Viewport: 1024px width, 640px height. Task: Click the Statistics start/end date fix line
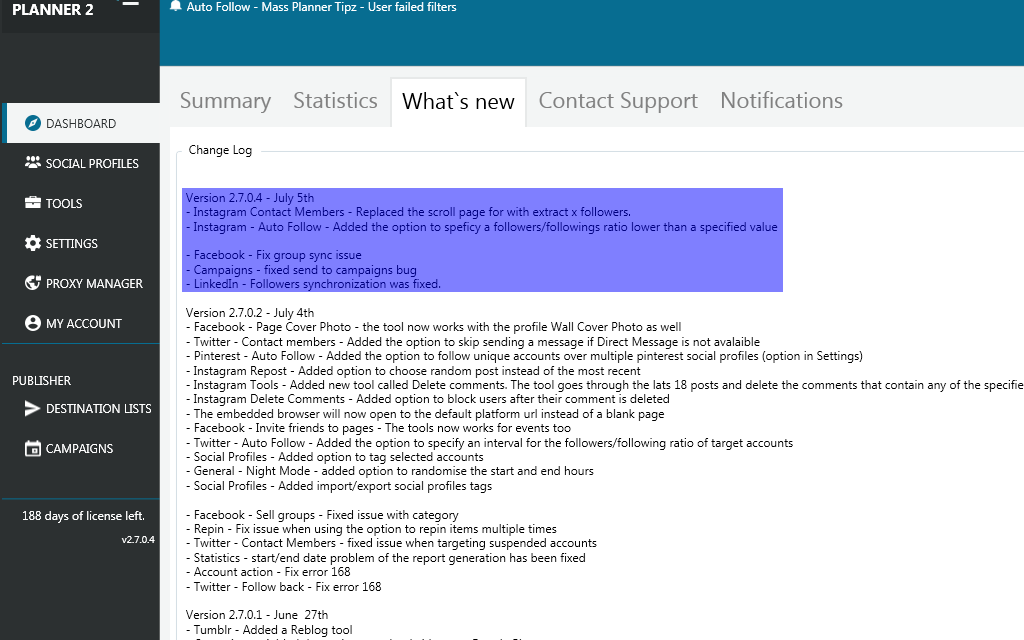click(x=385, y=558)
